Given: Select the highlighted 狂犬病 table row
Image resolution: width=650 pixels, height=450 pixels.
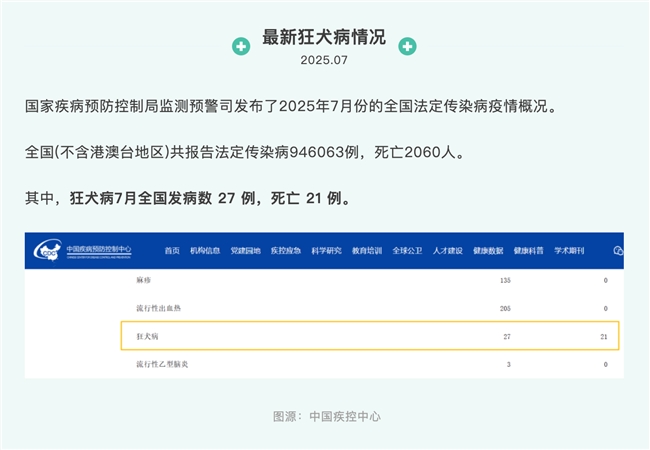Looking at the screenshot, I should click(x=370, y=337).
